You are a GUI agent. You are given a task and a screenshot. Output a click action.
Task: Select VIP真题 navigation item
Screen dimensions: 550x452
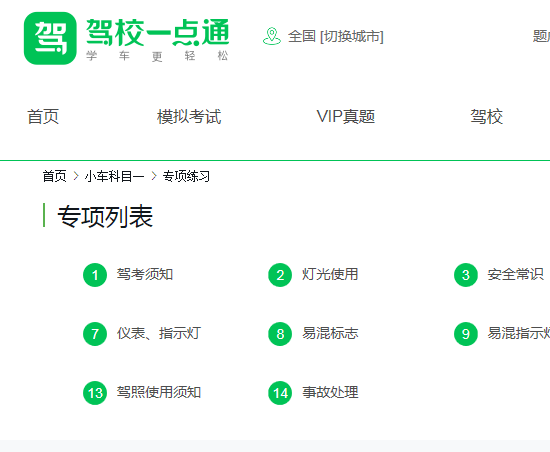click(x=346, y=116)
